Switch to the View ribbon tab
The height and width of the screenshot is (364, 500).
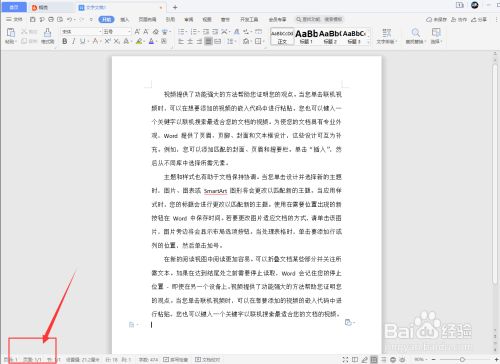(207, 20)
